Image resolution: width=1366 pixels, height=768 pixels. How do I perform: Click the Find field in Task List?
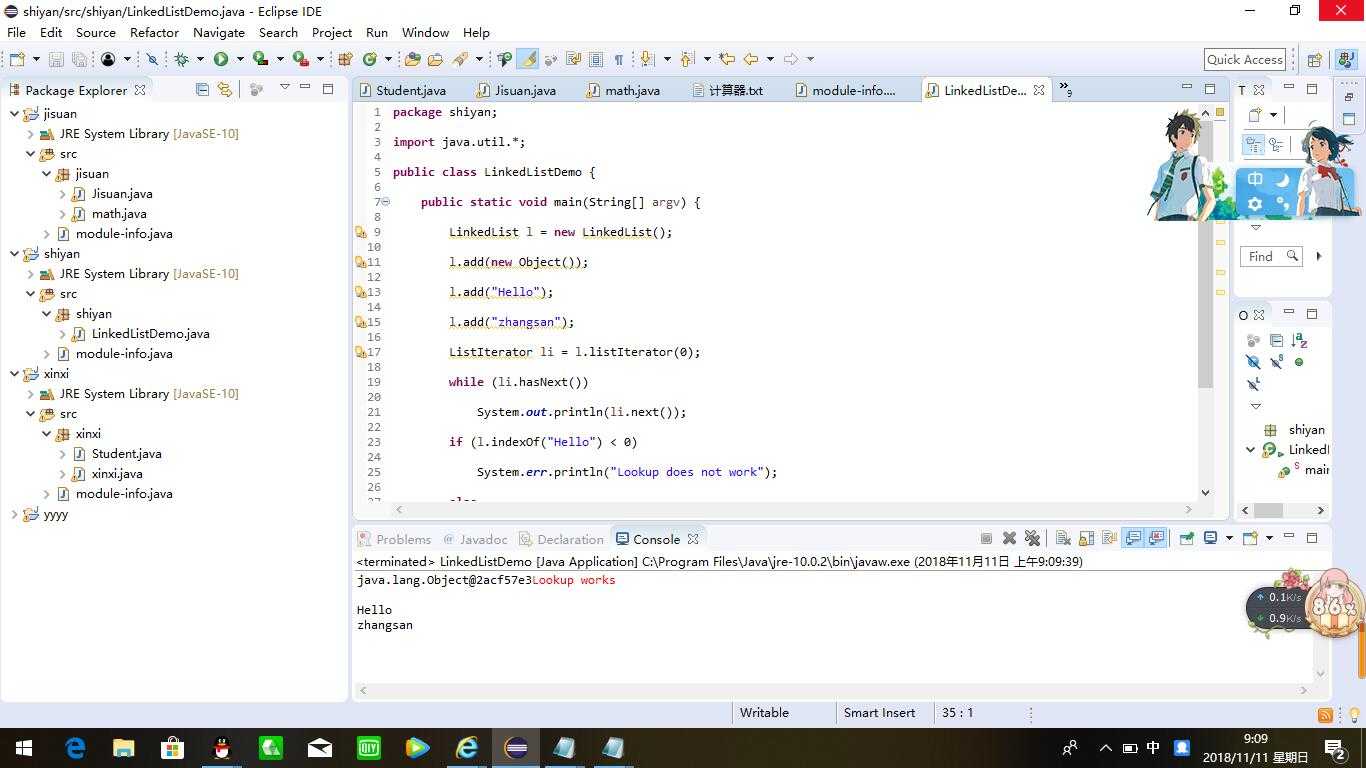[x=1271, y=256]
